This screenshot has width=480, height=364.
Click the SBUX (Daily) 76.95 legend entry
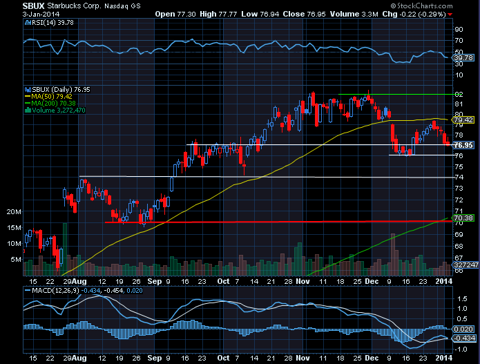coord(61,89)
